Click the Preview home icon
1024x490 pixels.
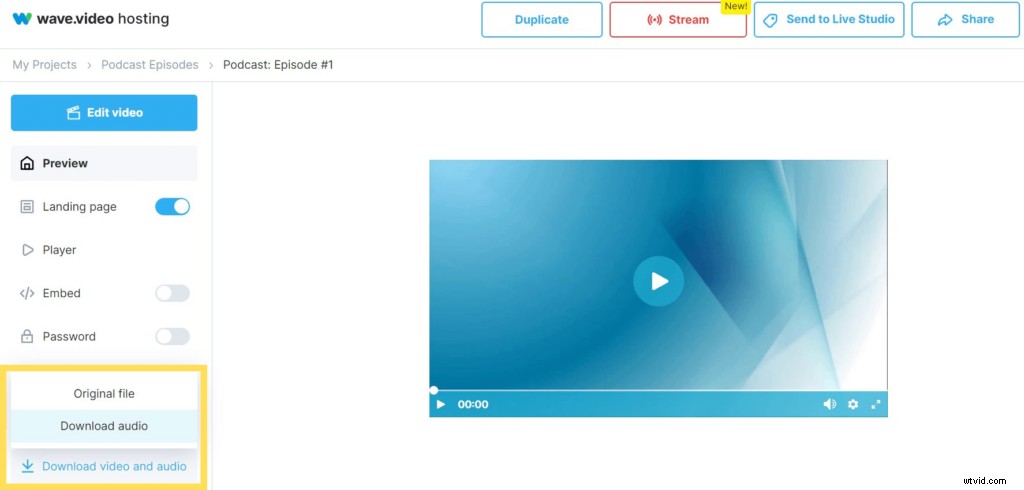click(x=27, y=163)
